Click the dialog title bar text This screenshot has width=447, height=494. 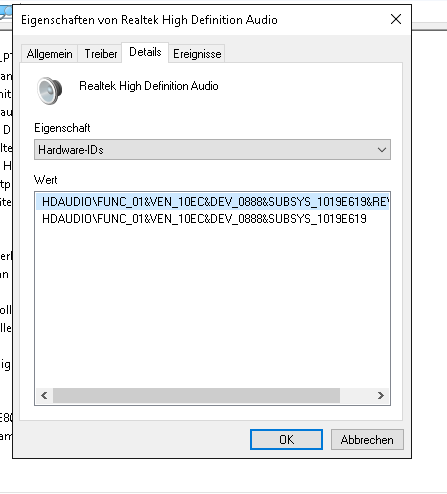pos(149,20)
